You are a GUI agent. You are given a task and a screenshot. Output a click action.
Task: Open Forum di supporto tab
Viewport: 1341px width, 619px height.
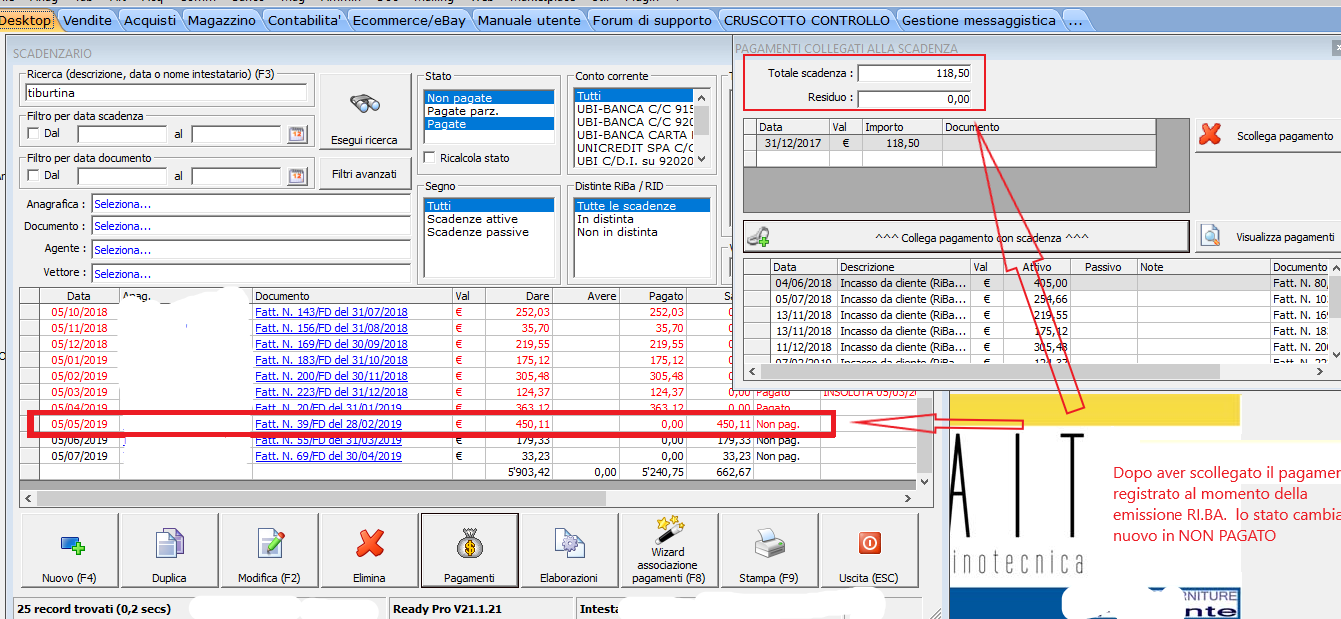click(652, 20)
